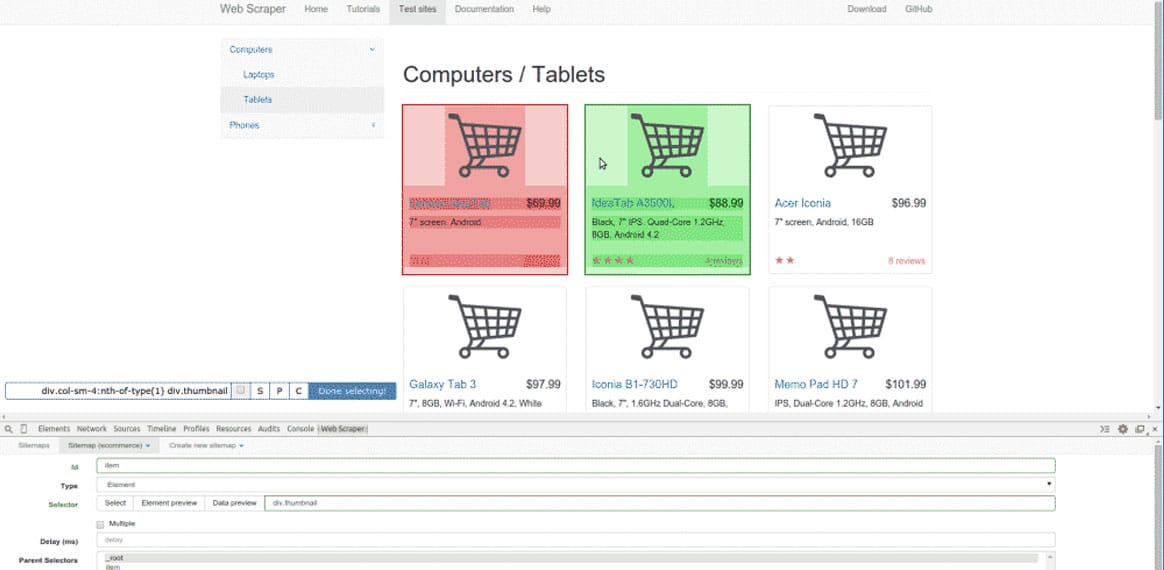Viewport: 1164px width, 570px height.
Task: Click the 8 reviews text
Action: point(906,261)
